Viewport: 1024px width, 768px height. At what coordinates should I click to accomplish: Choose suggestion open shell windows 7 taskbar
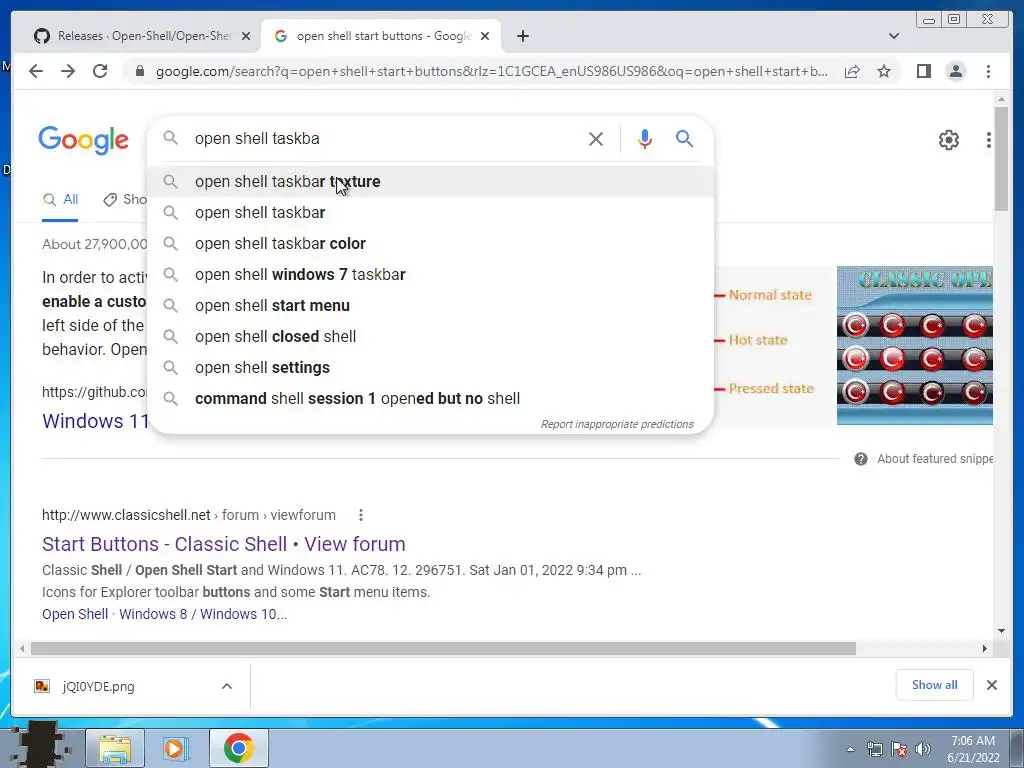[x=431, y=275]
